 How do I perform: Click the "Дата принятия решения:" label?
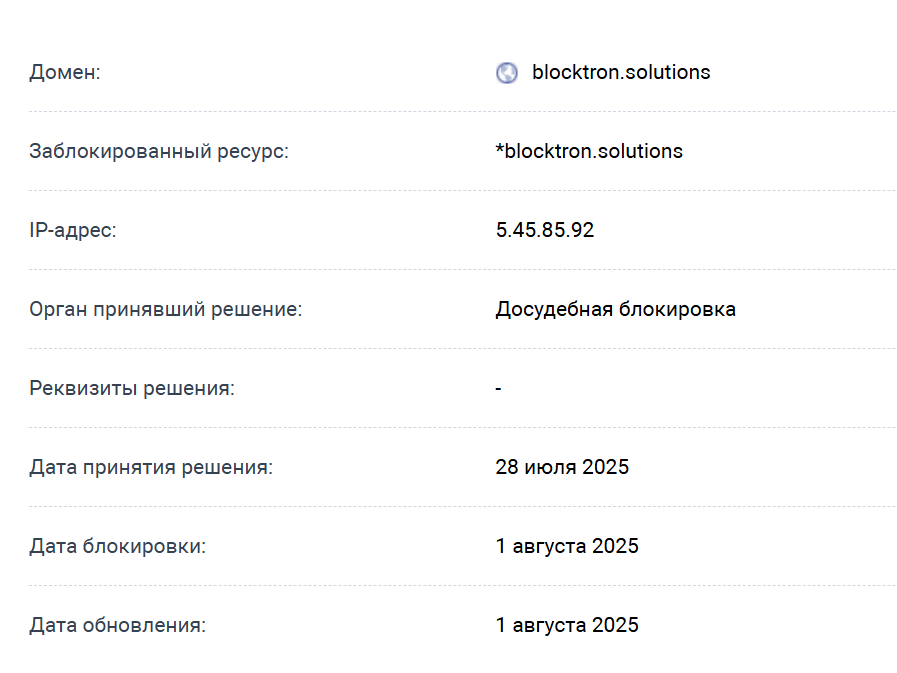[x=151, y=468]
